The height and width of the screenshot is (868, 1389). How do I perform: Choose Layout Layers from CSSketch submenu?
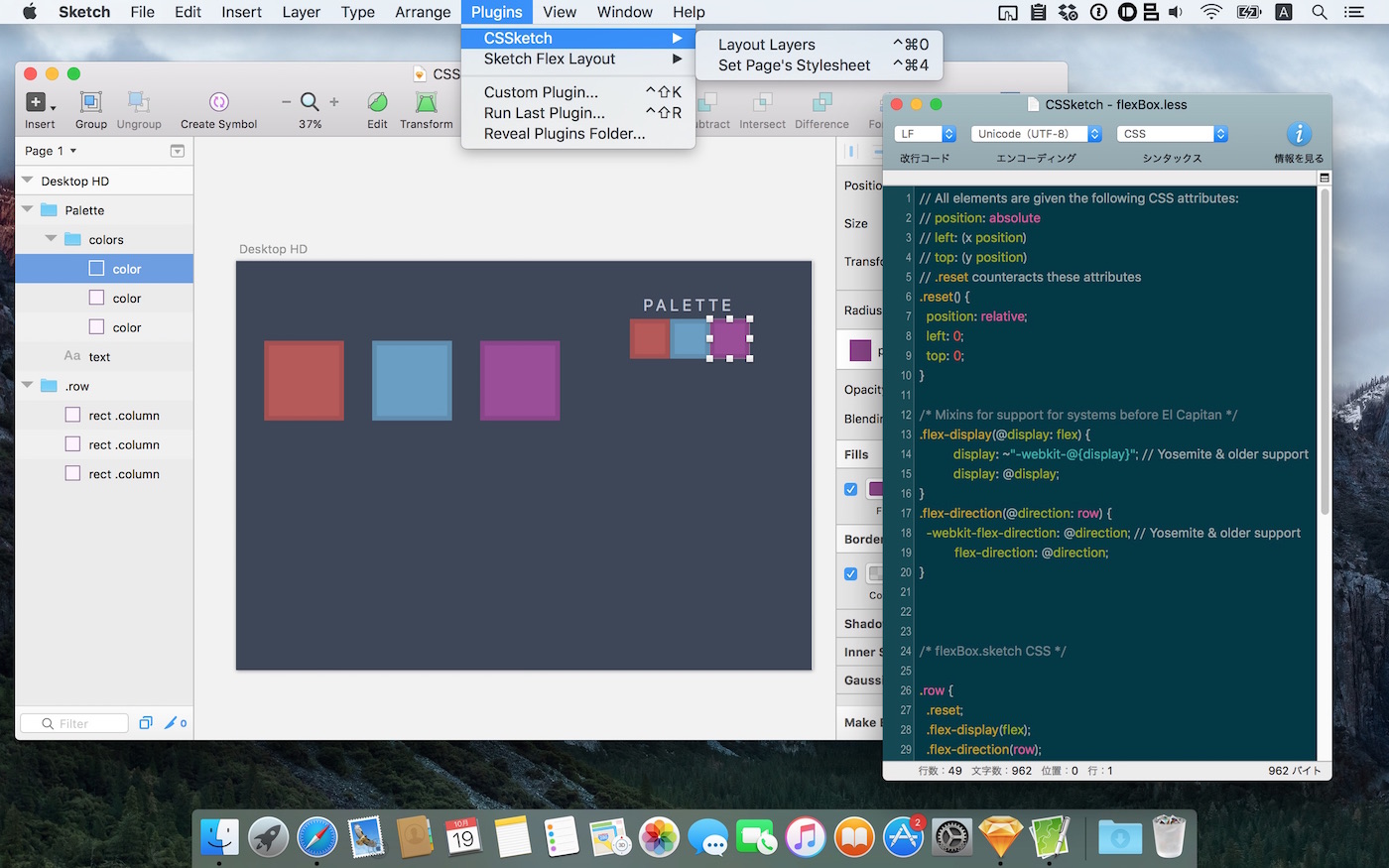(x=766, y=45)
